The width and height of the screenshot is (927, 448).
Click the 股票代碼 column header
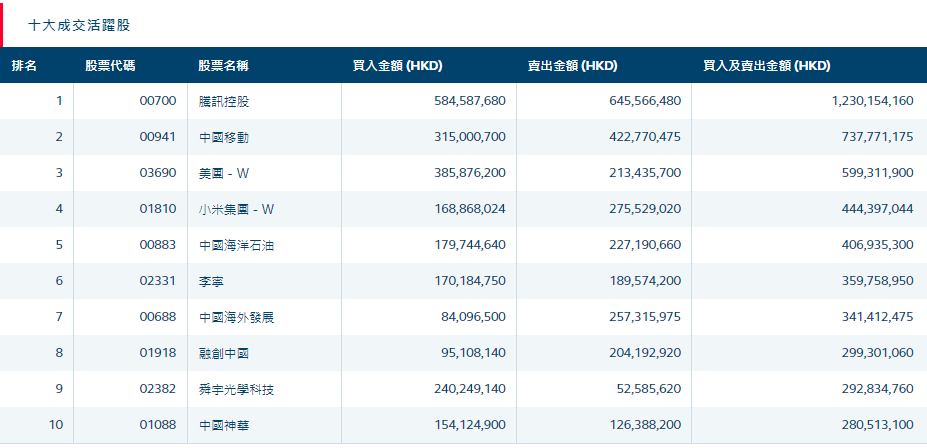click(x=110, y=66)
